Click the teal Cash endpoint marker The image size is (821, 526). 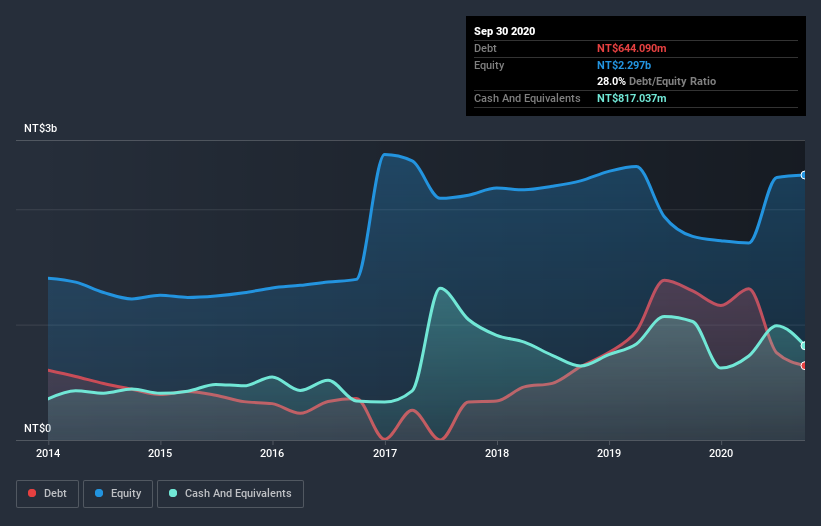[x=804, y=346]
